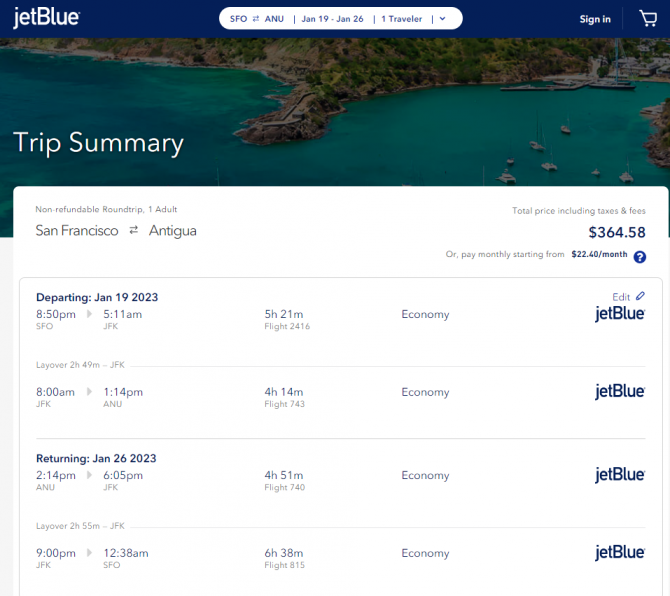Click the 9:00pm departure time

(x=56, y=553)
